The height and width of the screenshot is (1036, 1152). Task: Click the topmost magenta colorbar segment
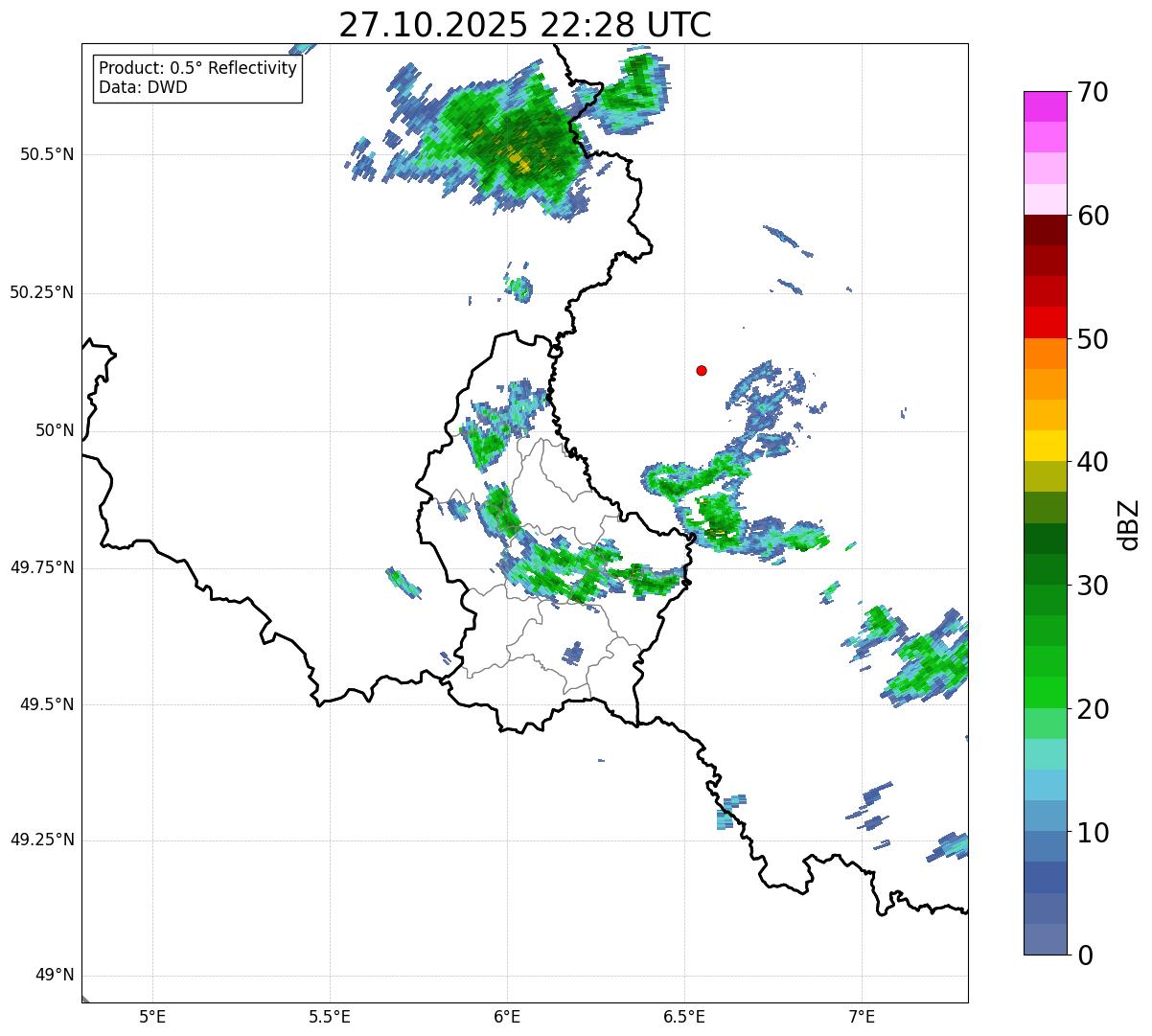[x=1046, y=106]
